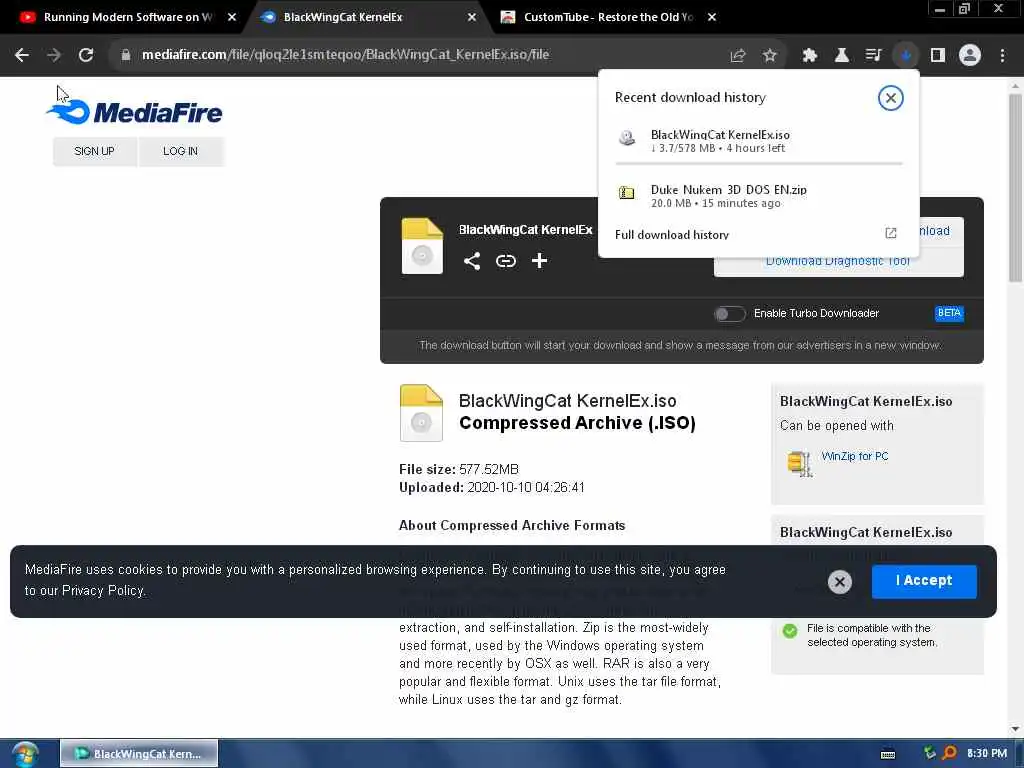1024x768 pixels.
Task: Open BlackWingCat KernelEx.iso download entry
Action: click(x=758, y=141)
